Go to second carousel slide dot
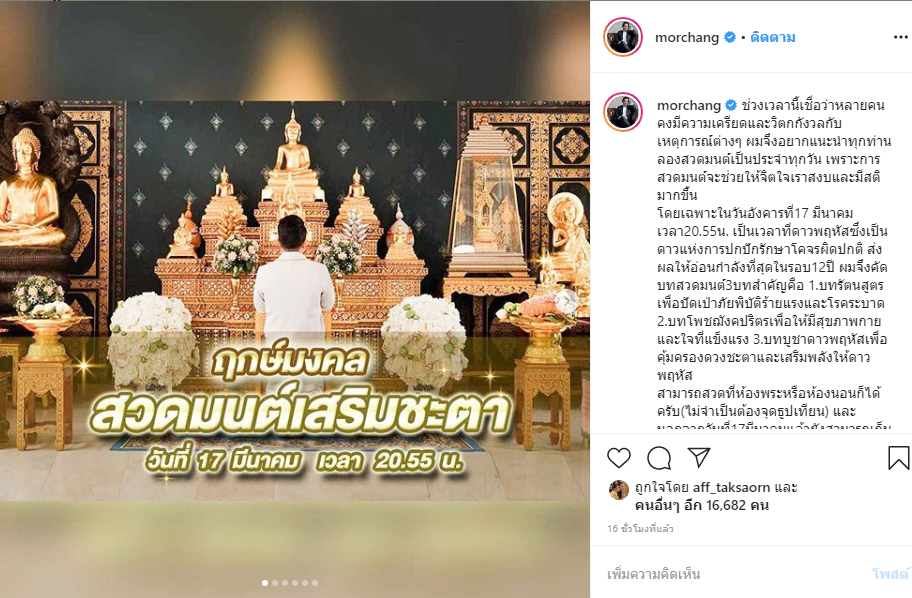This screenshot has height=598, width=912. tap(275, 583)
